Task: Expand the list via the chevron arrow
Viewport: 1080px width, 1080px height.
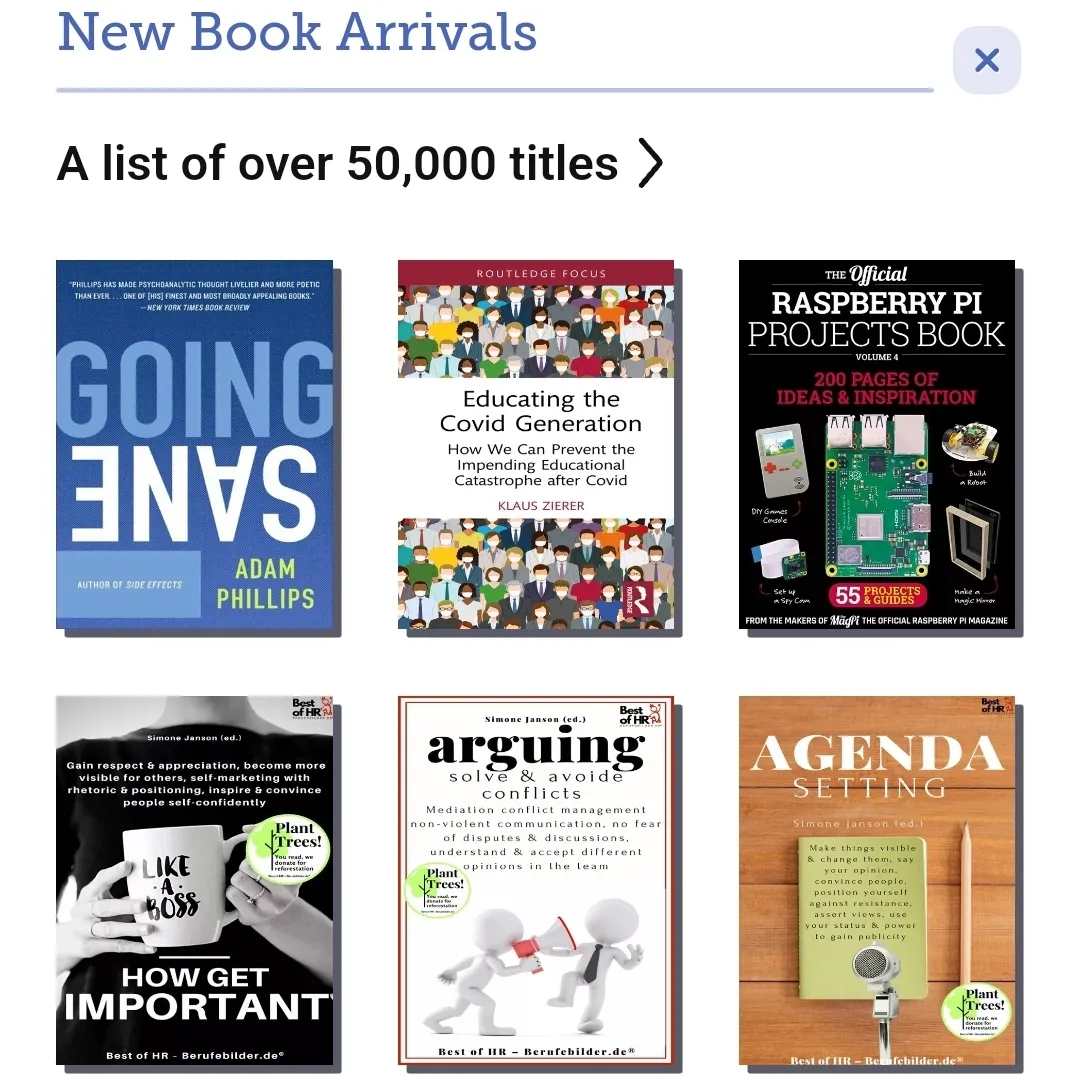Action: [650, 163]
